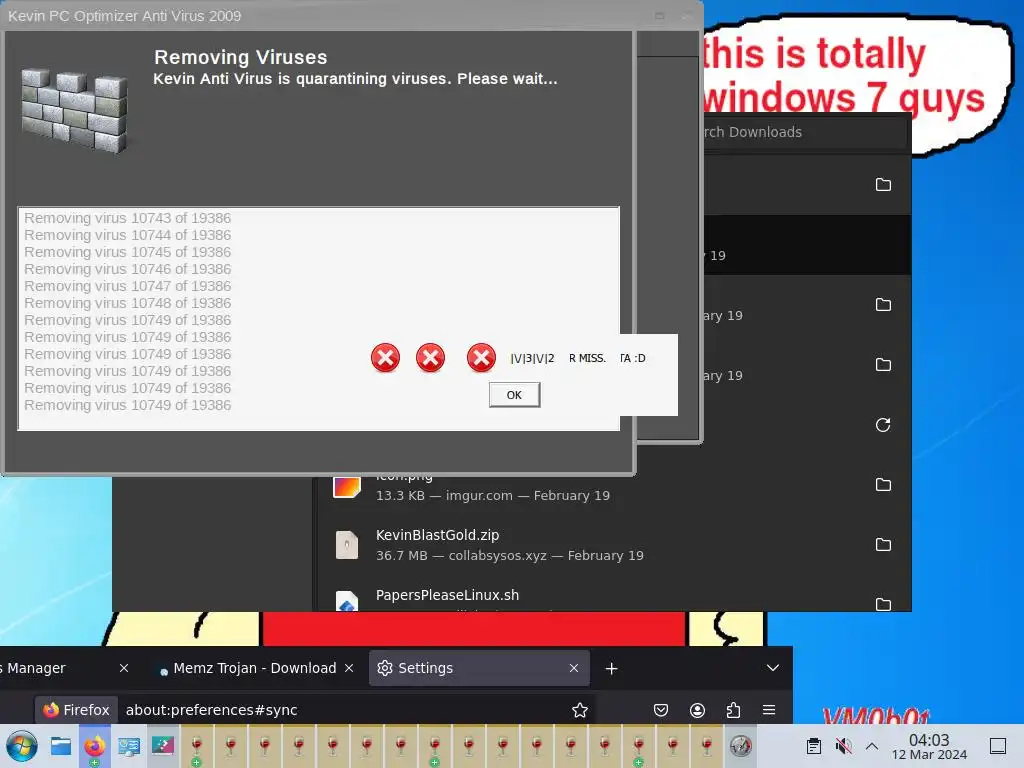Bookmark this page with the star icon
The width and height of the screenshot is (1024, 768).
pos(579,710)
